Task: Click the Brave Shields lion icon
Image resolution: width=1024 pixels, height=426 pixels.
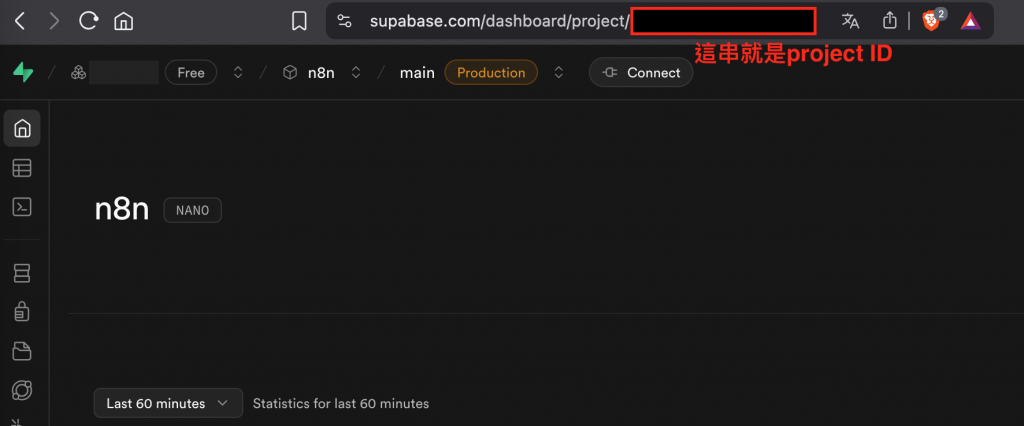Action: [x=931, y=22]
